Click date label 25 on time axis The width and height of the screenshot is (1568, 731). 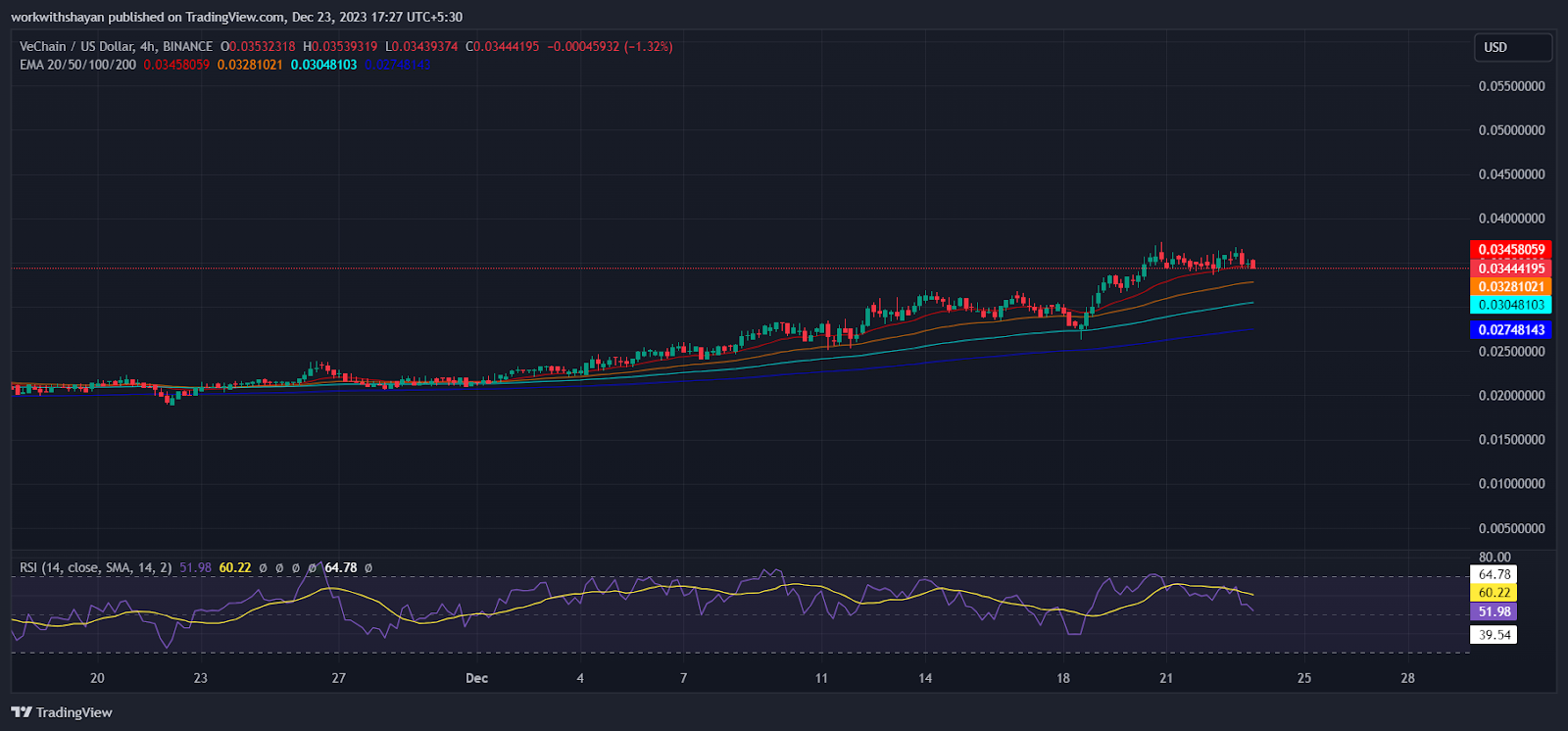point(1304,678)
